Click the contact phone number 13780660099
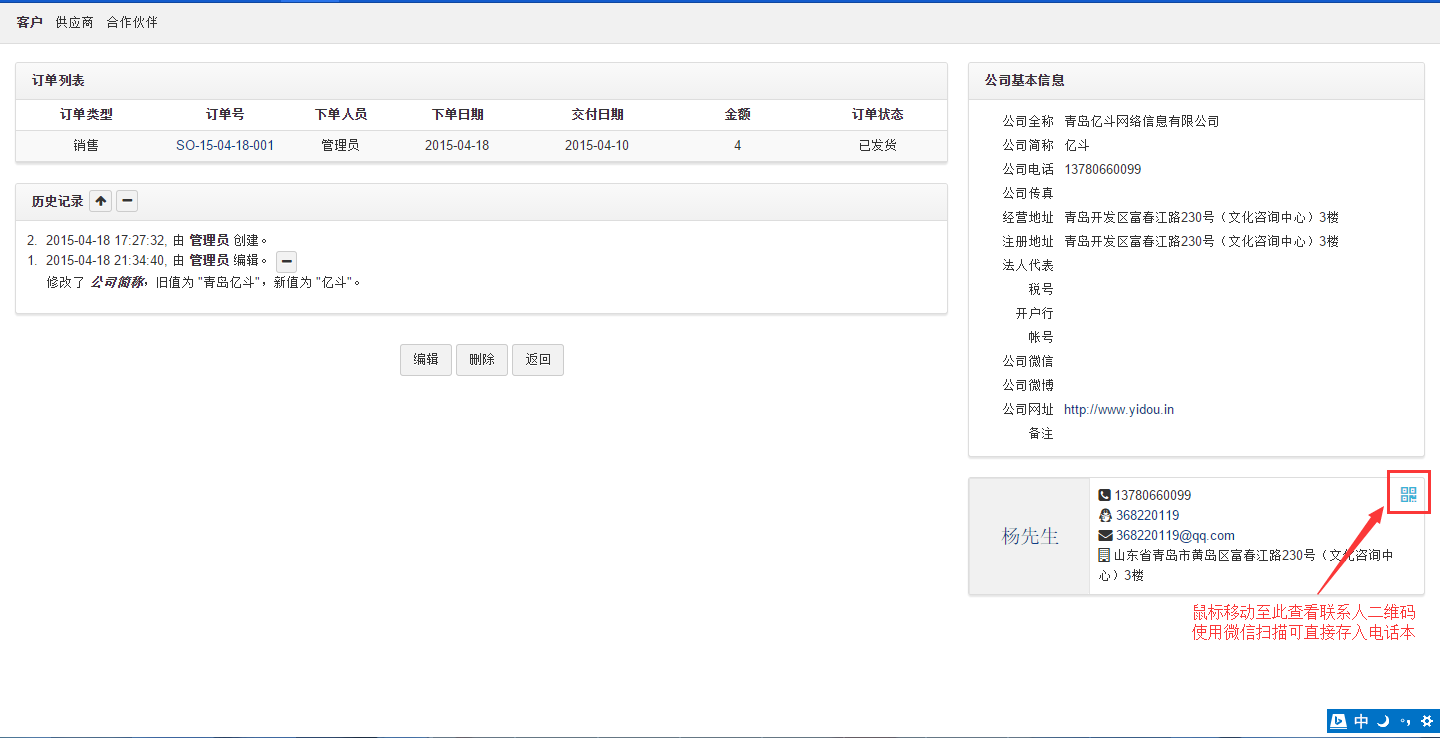1440x738 pixels. 1152,495
